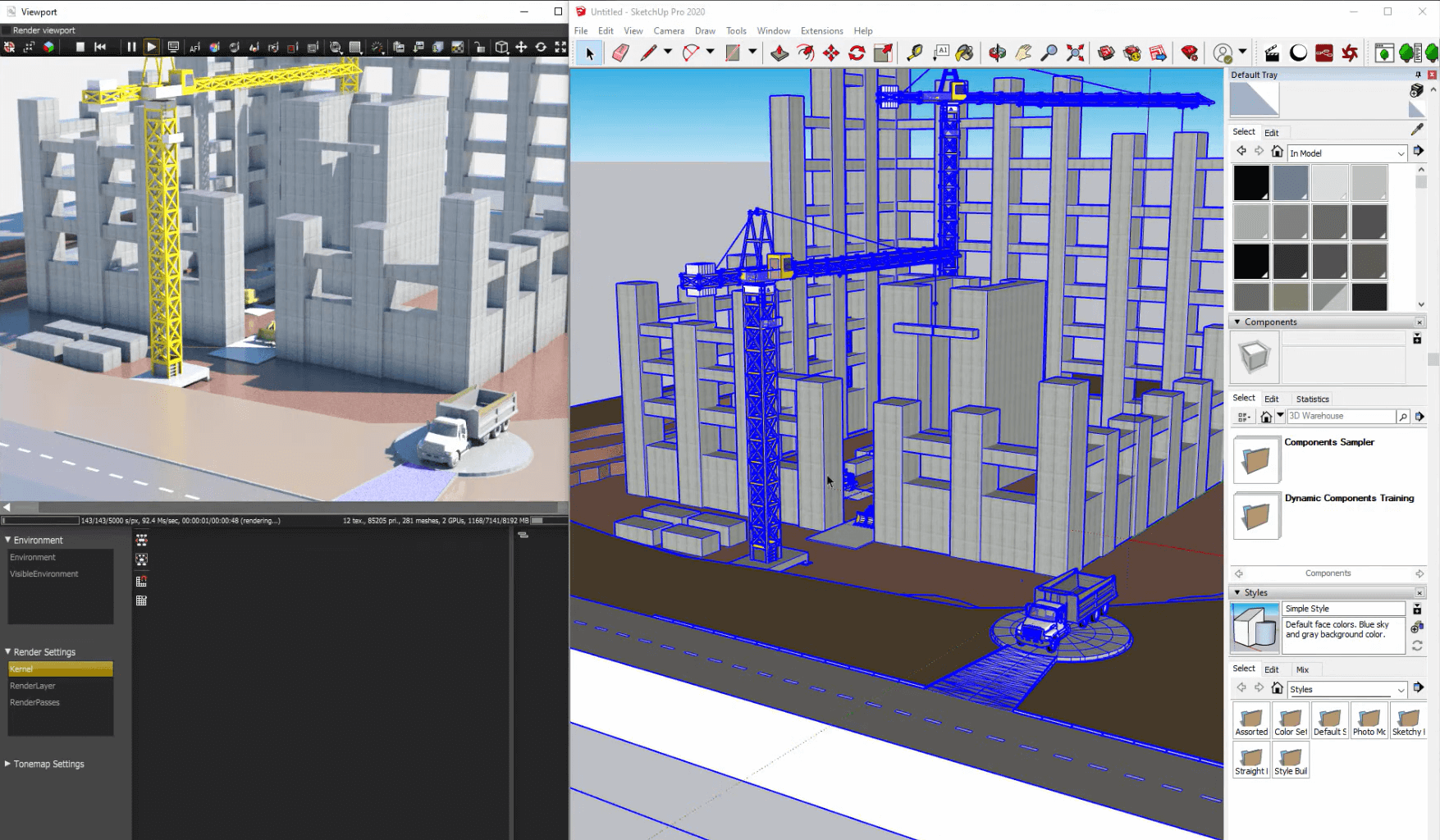
Task: Switch to the Statistics tab in Components
Action: coord(1312,399)
